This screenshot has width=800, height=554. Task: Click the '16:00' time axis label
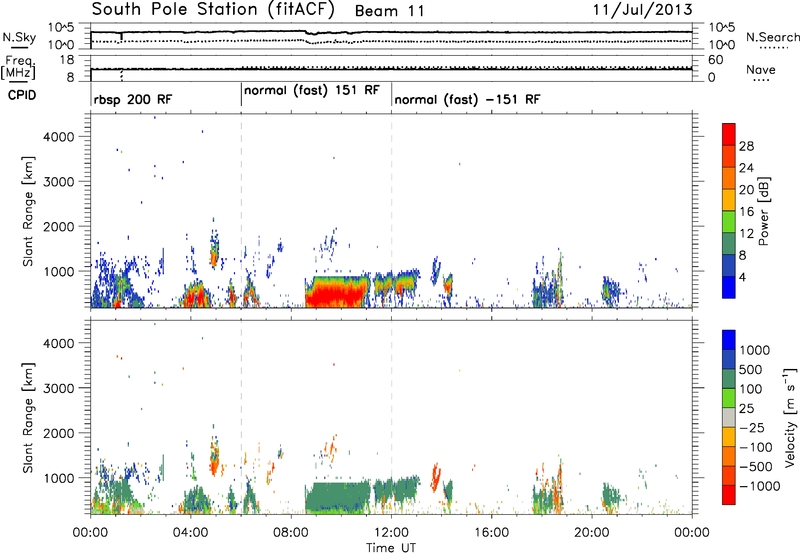point(491,533)
